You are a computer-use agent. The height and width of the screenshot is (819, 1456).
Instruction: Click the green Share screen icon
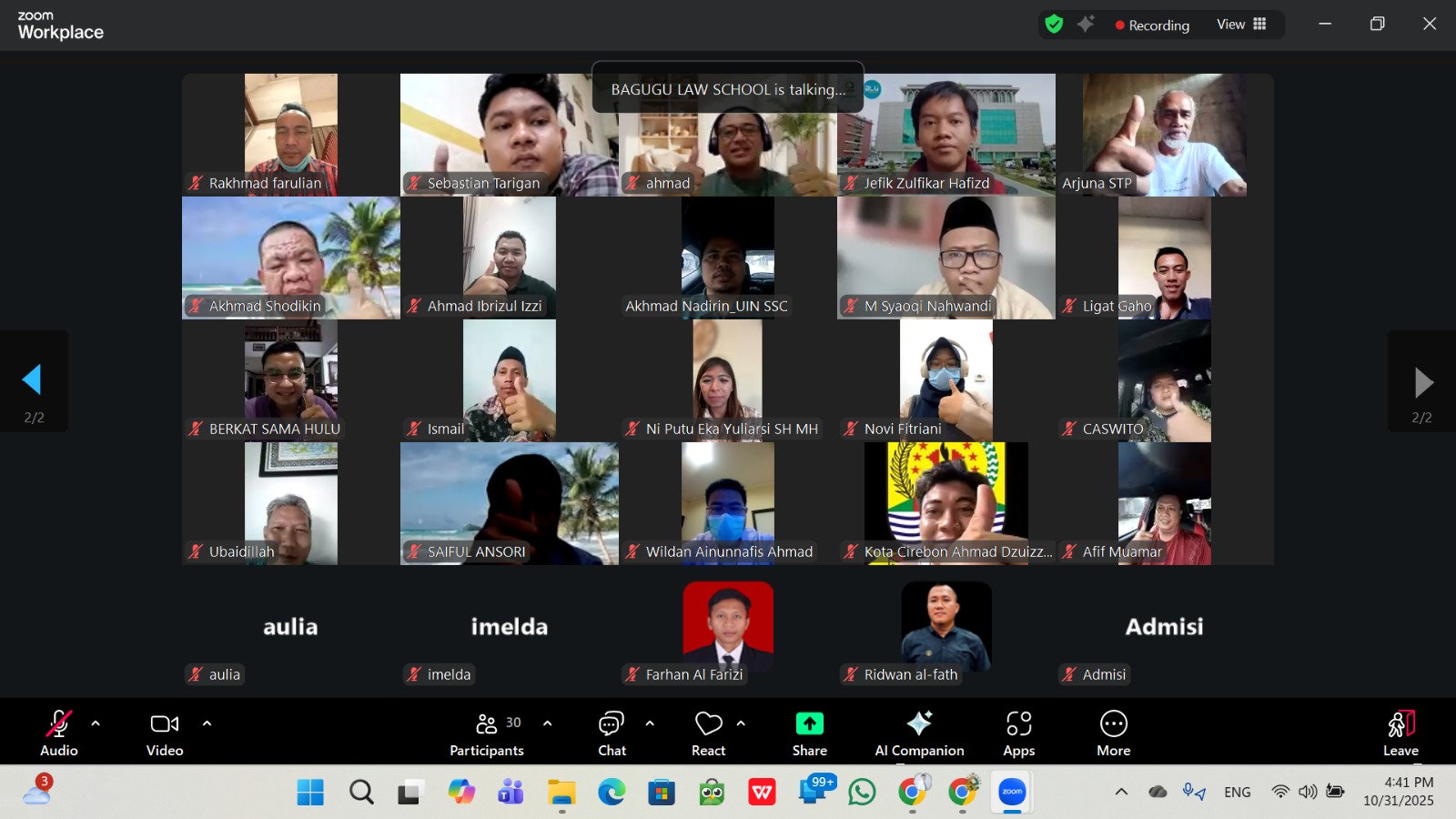tap(809, 724)
